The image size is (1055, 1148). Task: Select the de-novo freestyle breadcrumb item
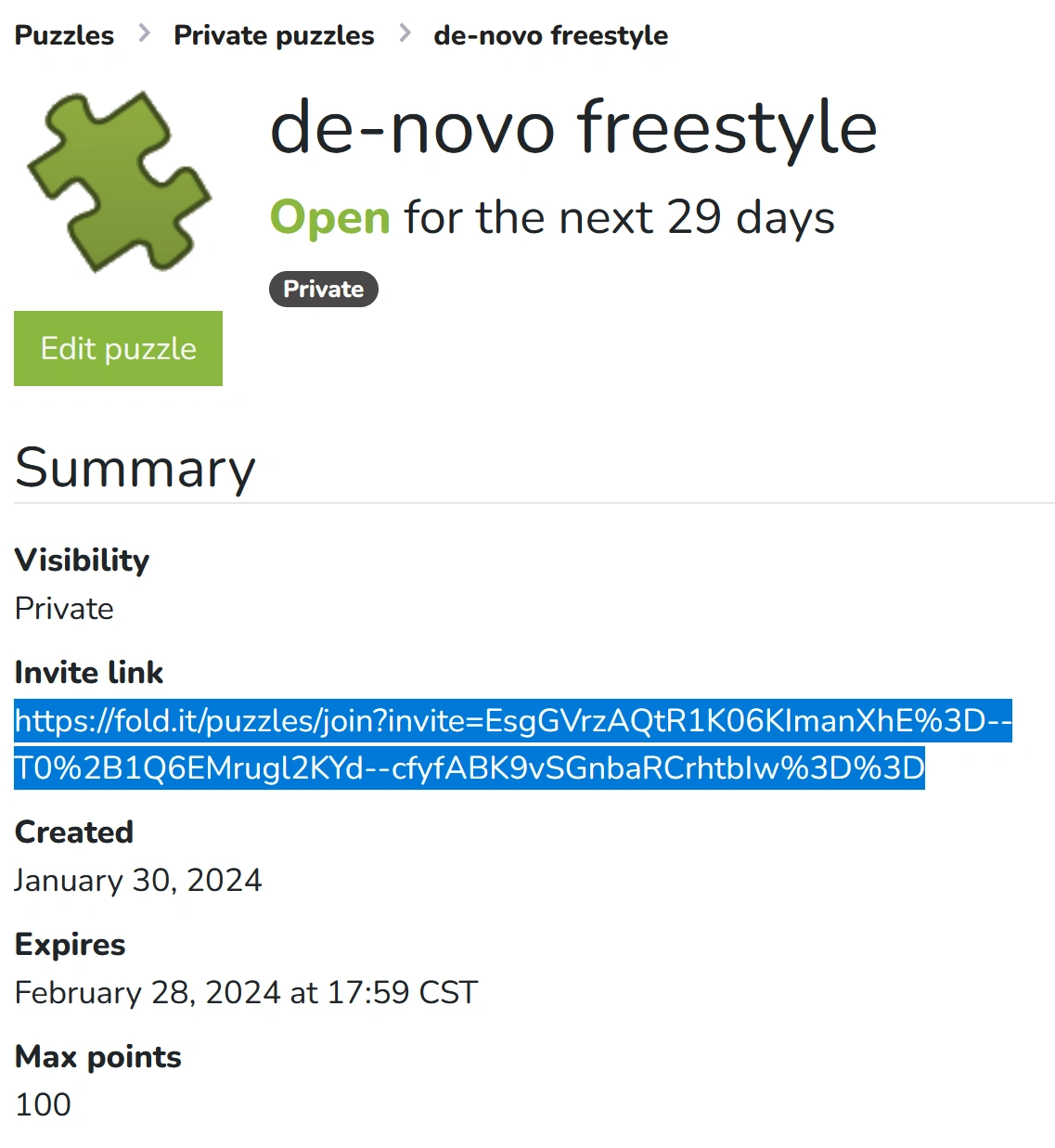pos(550,35)
